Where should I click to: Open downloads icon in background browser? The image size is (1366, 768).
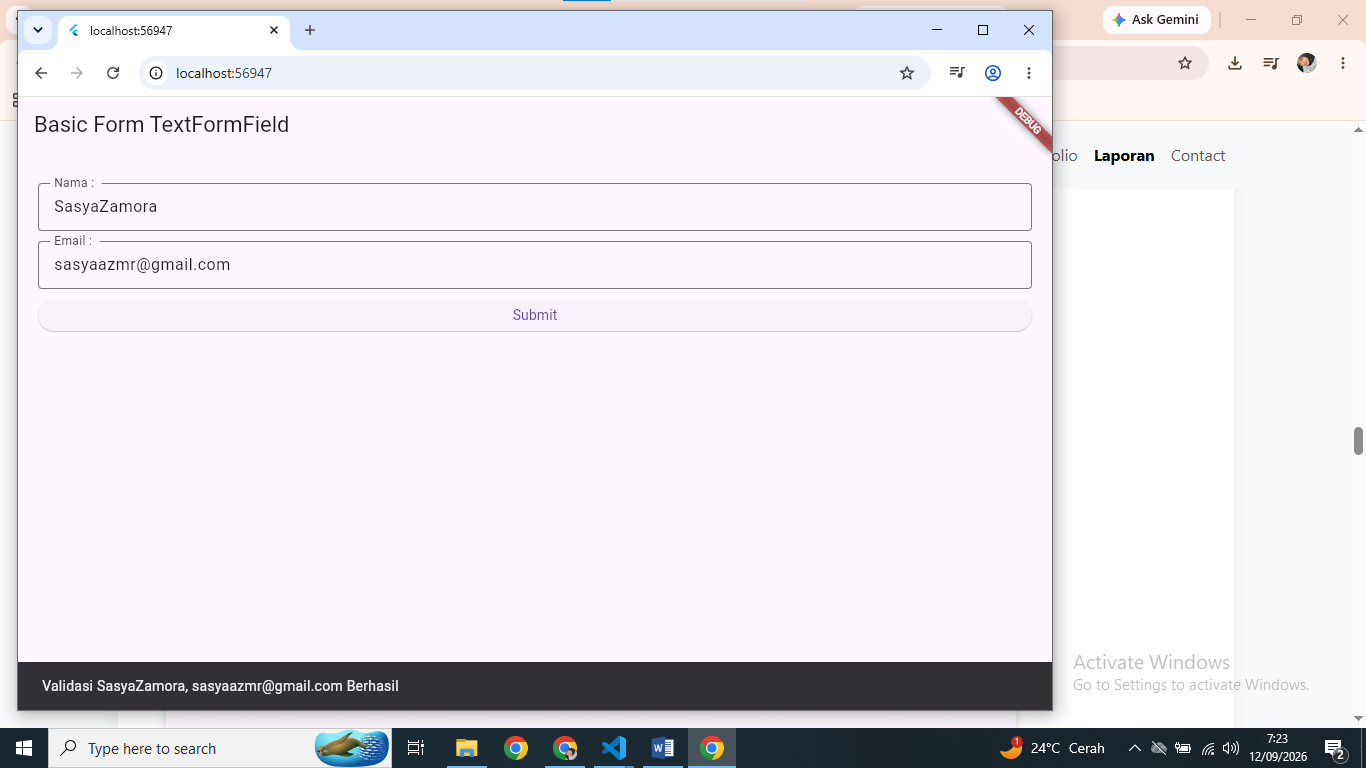click(1235, 63)
